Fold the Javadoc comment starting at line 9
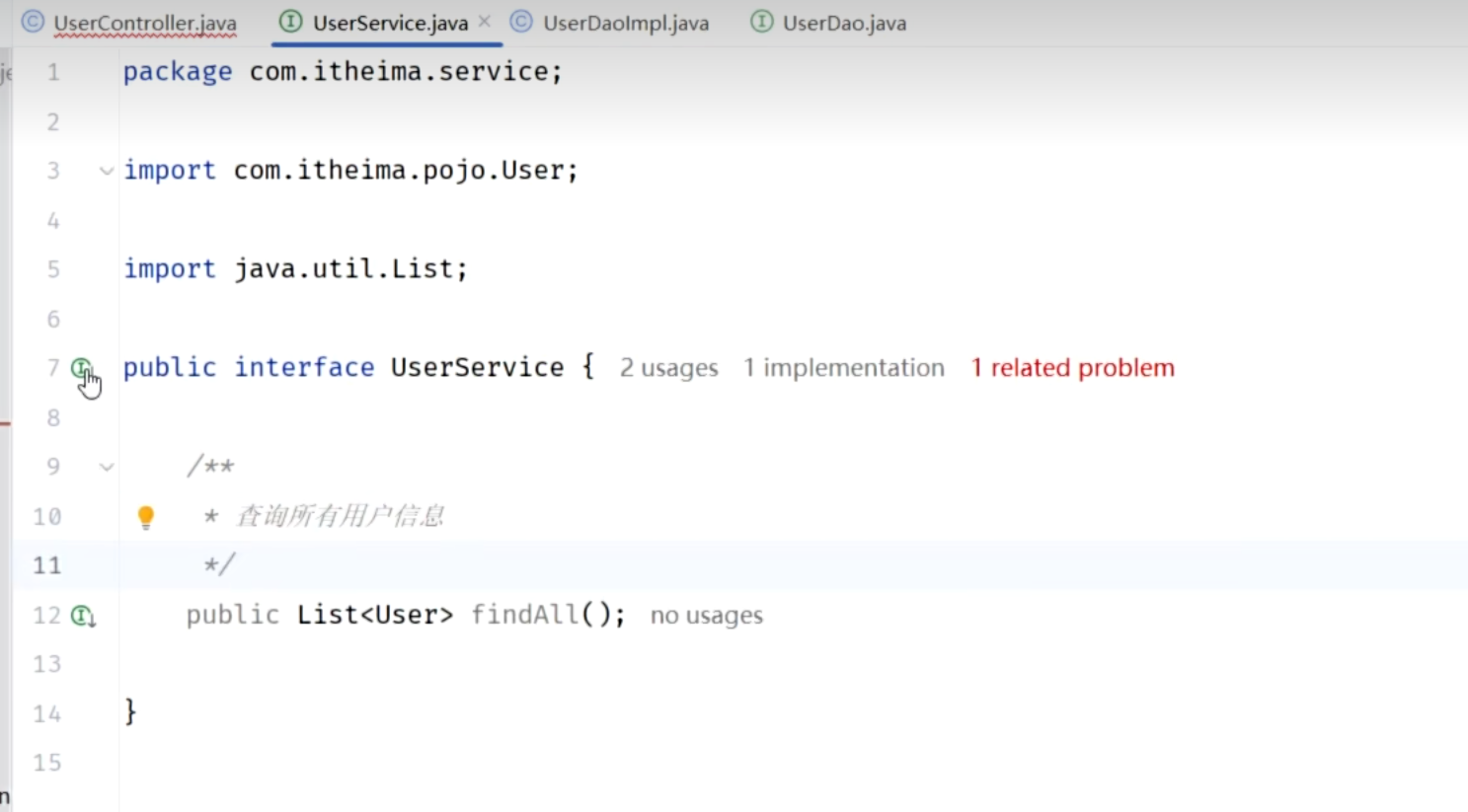The height and width of the screenshot is (812, 1468). tap(107, 467)
